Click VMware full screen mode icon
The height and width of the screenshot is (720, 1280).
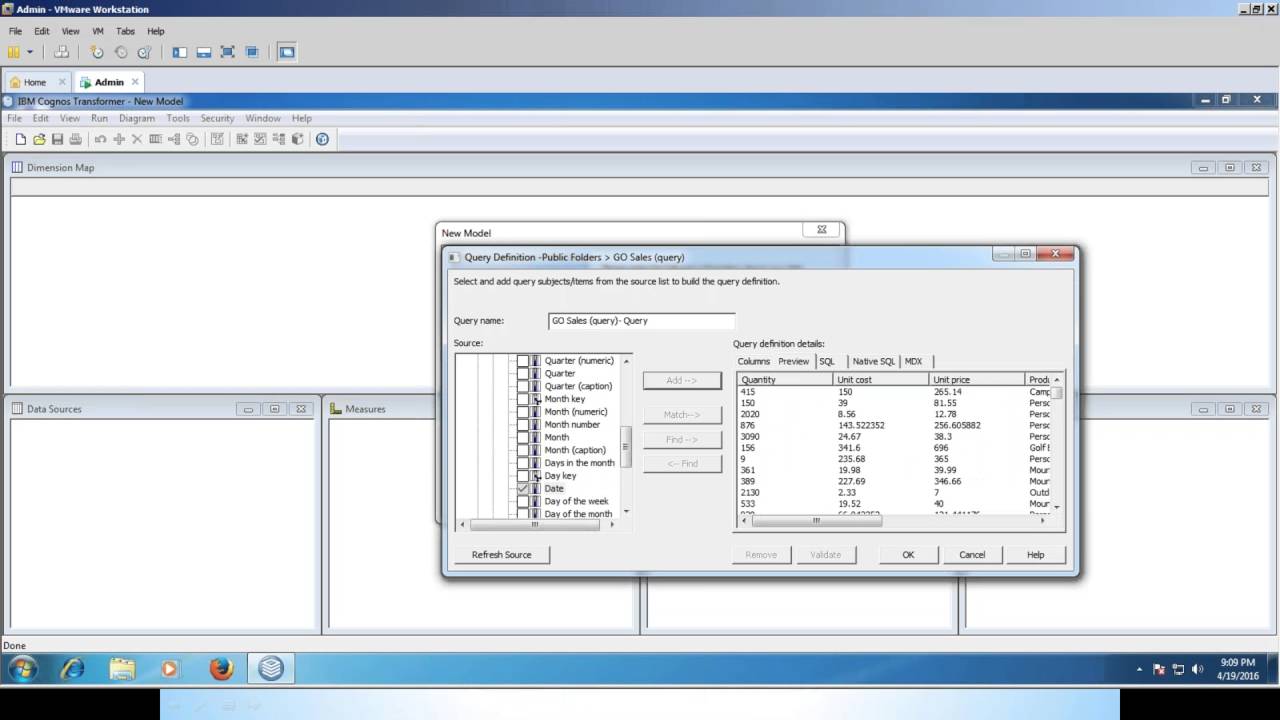pyautogui.click(x=228, y=52)
